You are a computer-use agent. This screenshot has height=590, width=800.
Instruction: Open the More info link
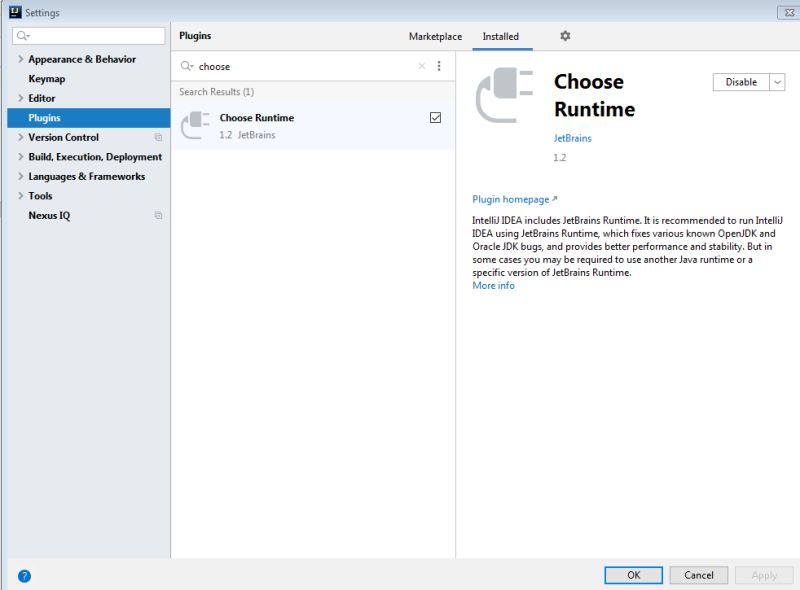493,286
